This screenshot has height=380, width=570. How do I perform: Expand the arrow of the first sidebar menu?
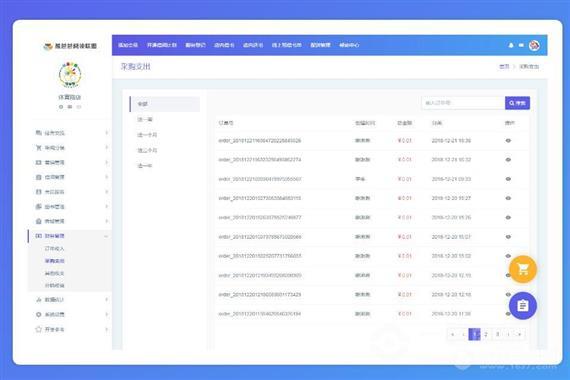pyautogui.click(x=107, y=133)
